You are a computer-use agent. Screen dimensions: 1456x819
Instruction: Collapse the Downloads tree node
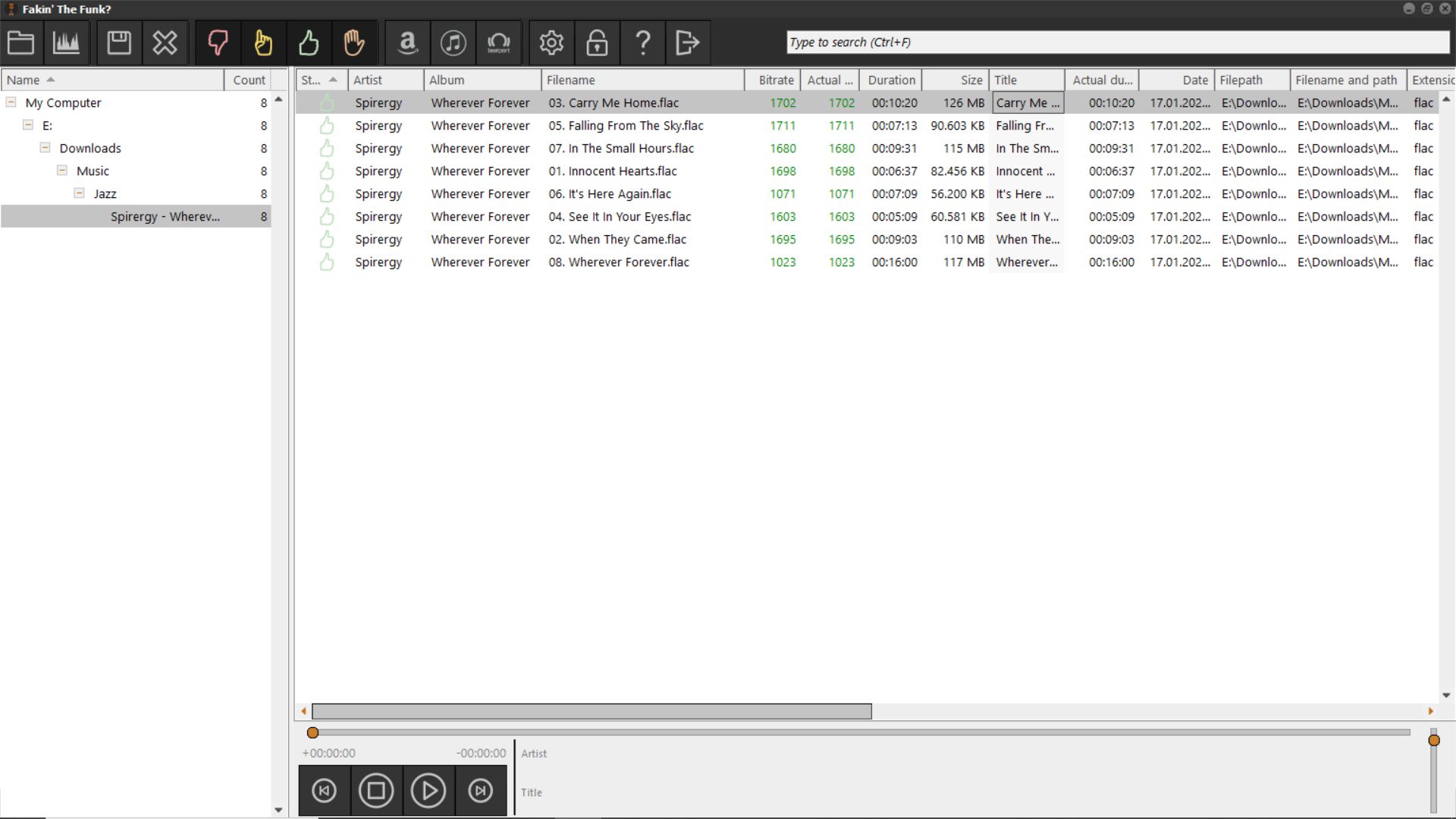pyautogui.click(x=45, y=148)
